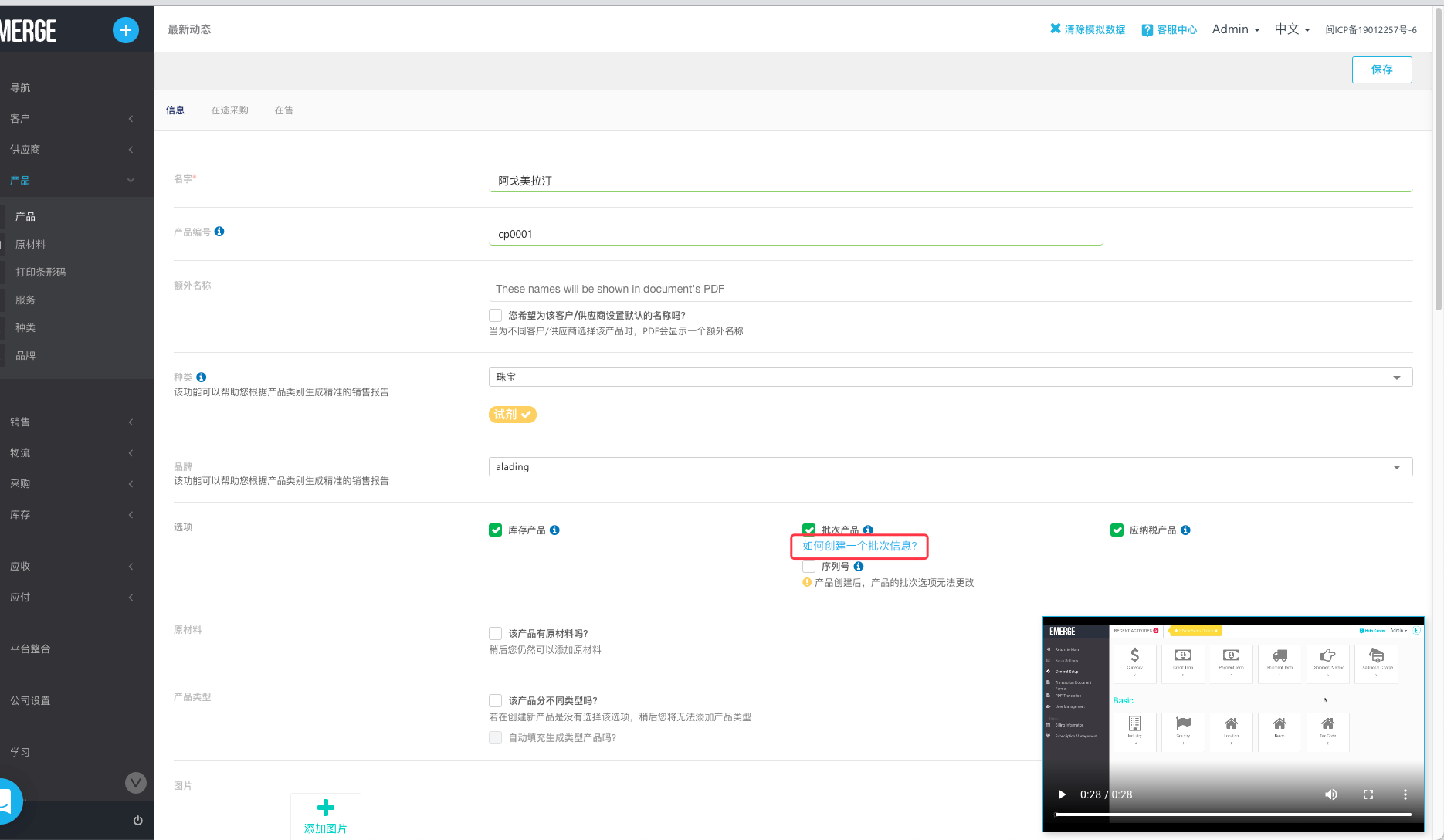Click info icon next to 种类 label
1444x840 pixels.
(202, 377)
